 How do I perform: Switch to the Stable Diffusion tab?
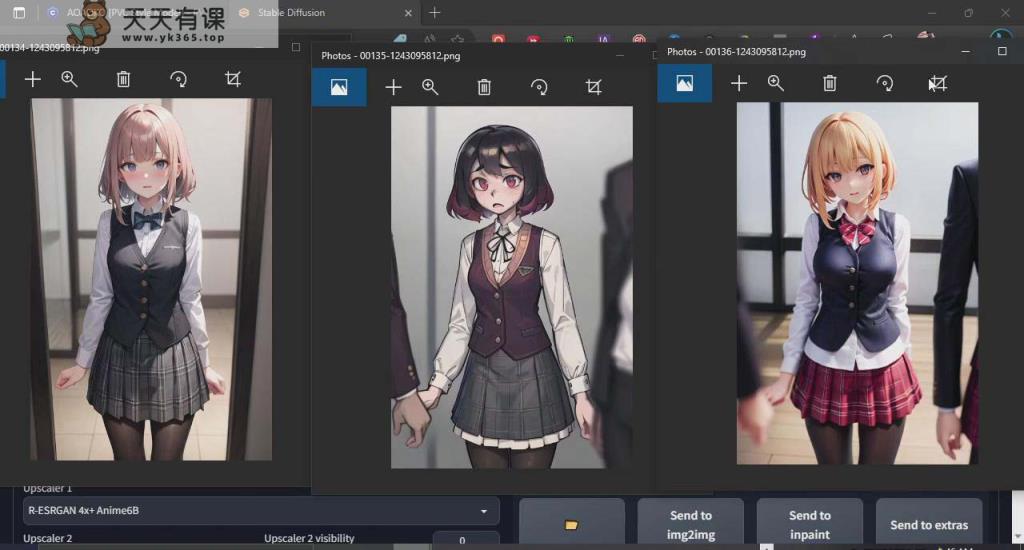coord(291,12)
